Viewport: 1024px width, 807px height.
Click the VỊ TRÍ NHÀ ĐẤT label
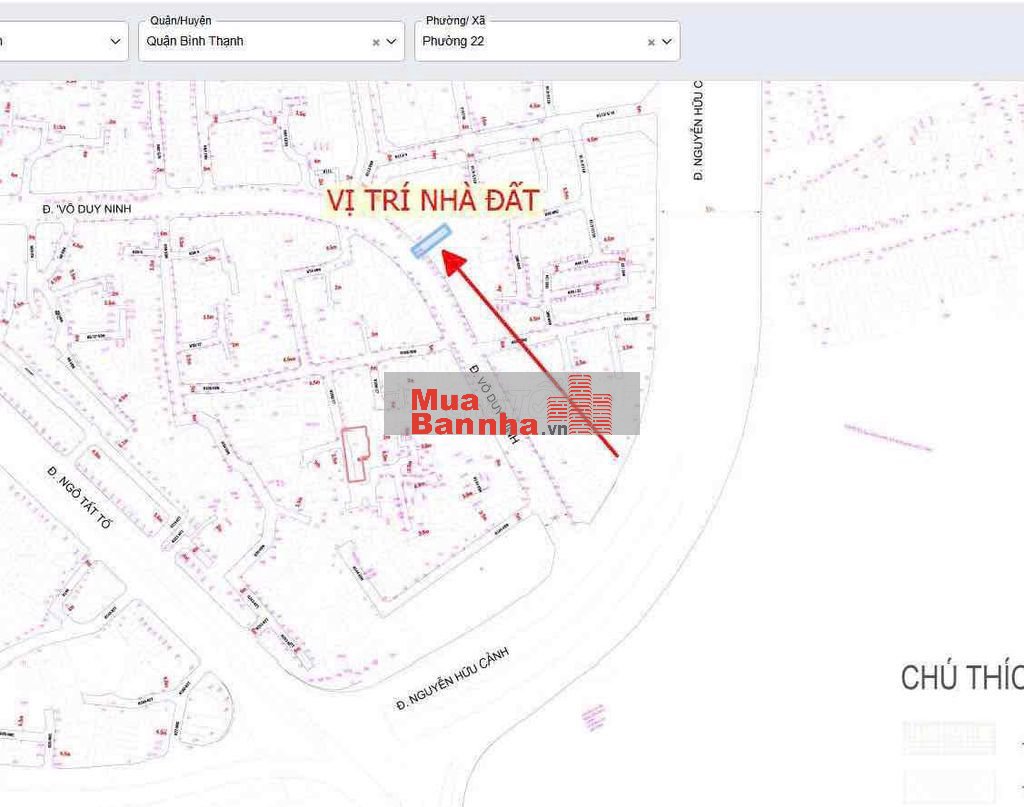point(433,200)
